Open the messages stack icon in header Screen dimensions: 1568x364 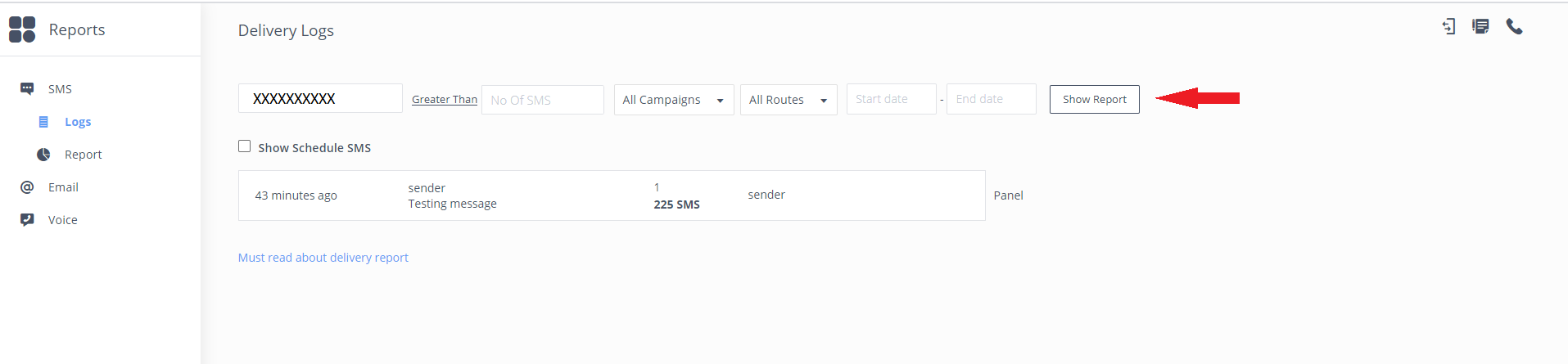tap(1480, 27)
